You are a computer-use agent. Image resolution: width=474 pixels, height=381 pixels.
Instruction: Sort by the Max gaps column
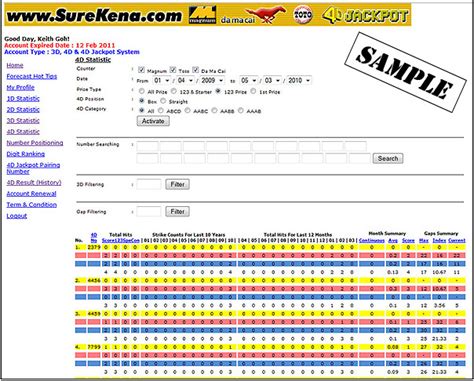point(424,240)
